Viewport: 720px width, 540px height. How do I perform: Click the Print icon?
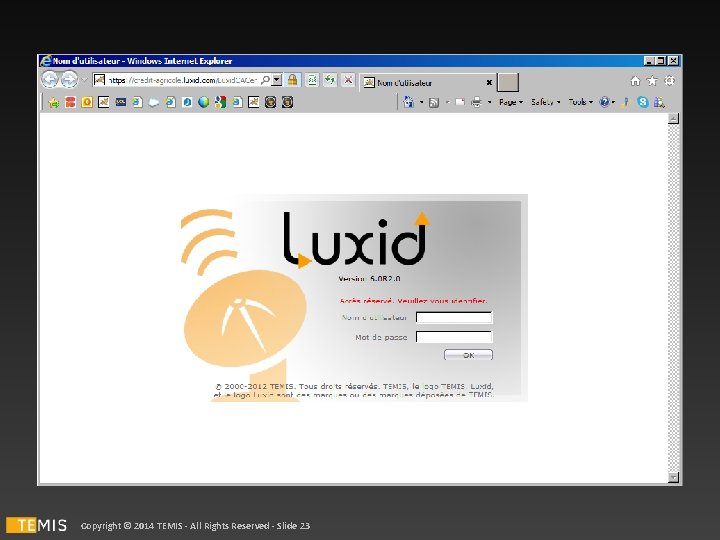coord(476,102)
